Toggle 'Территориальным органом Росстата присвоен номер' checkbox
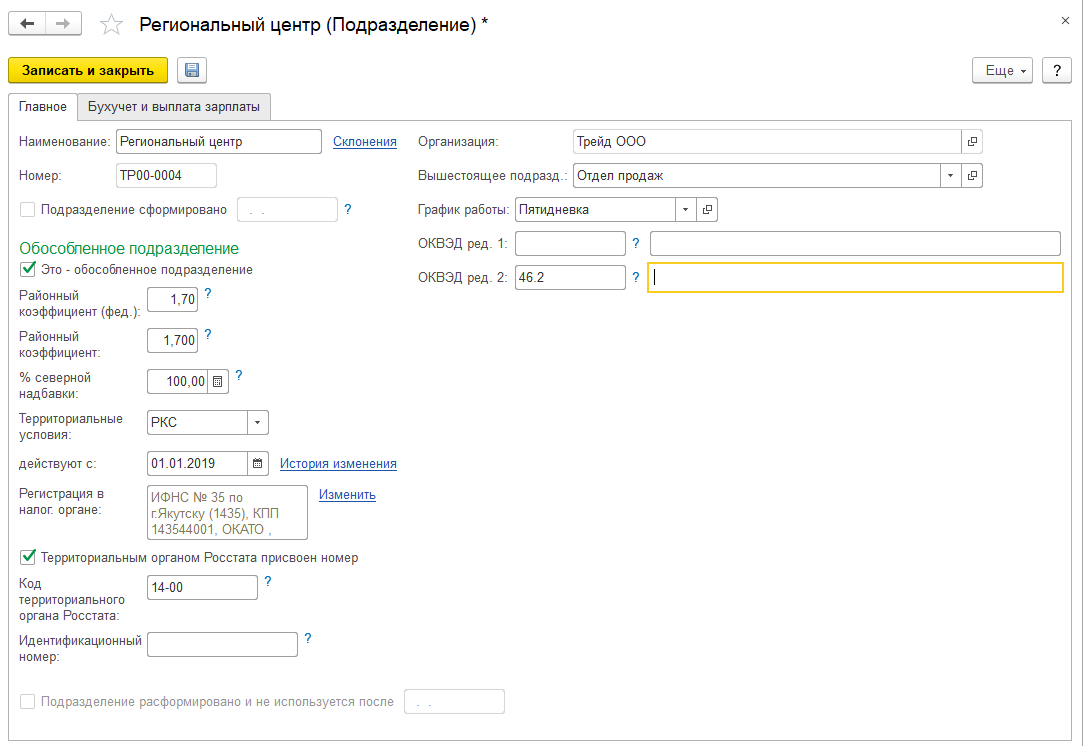 (x=27, y=557)
